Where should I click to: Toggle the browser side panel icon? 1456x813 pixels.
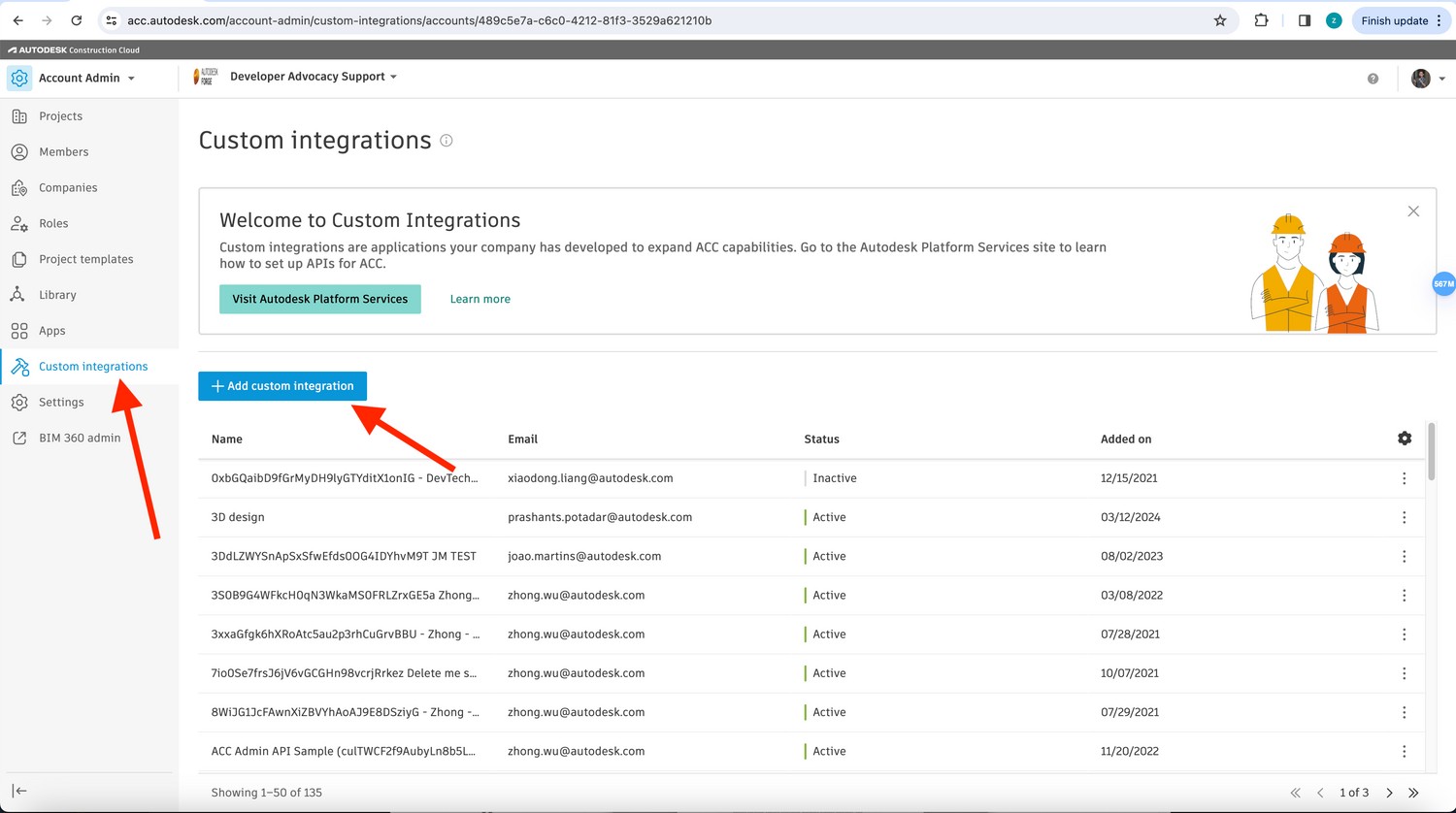click(1304, 20)
